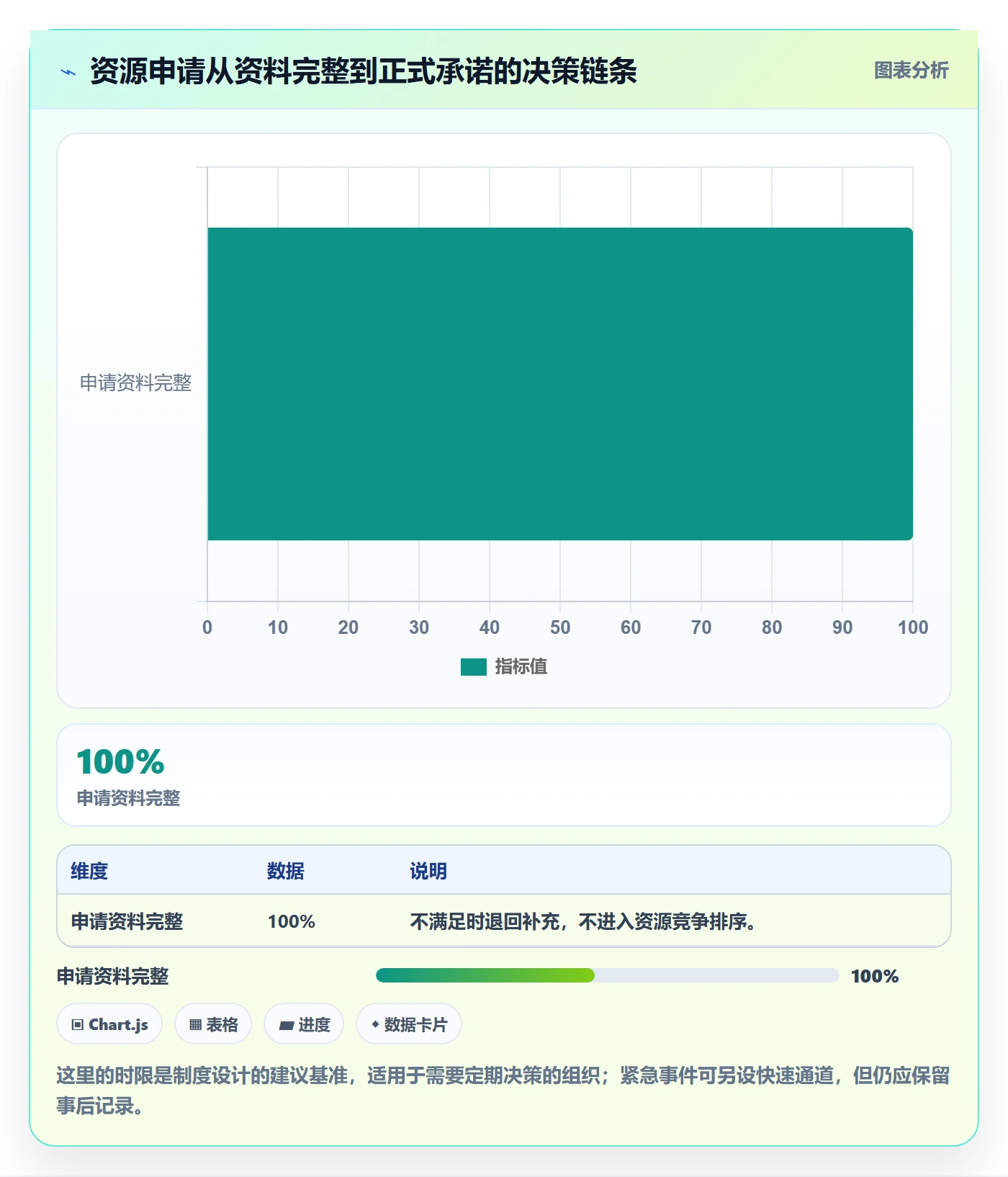The image size is (1008, 1177).
Task: Select the 表格 tag
Action: [213, 1024]
